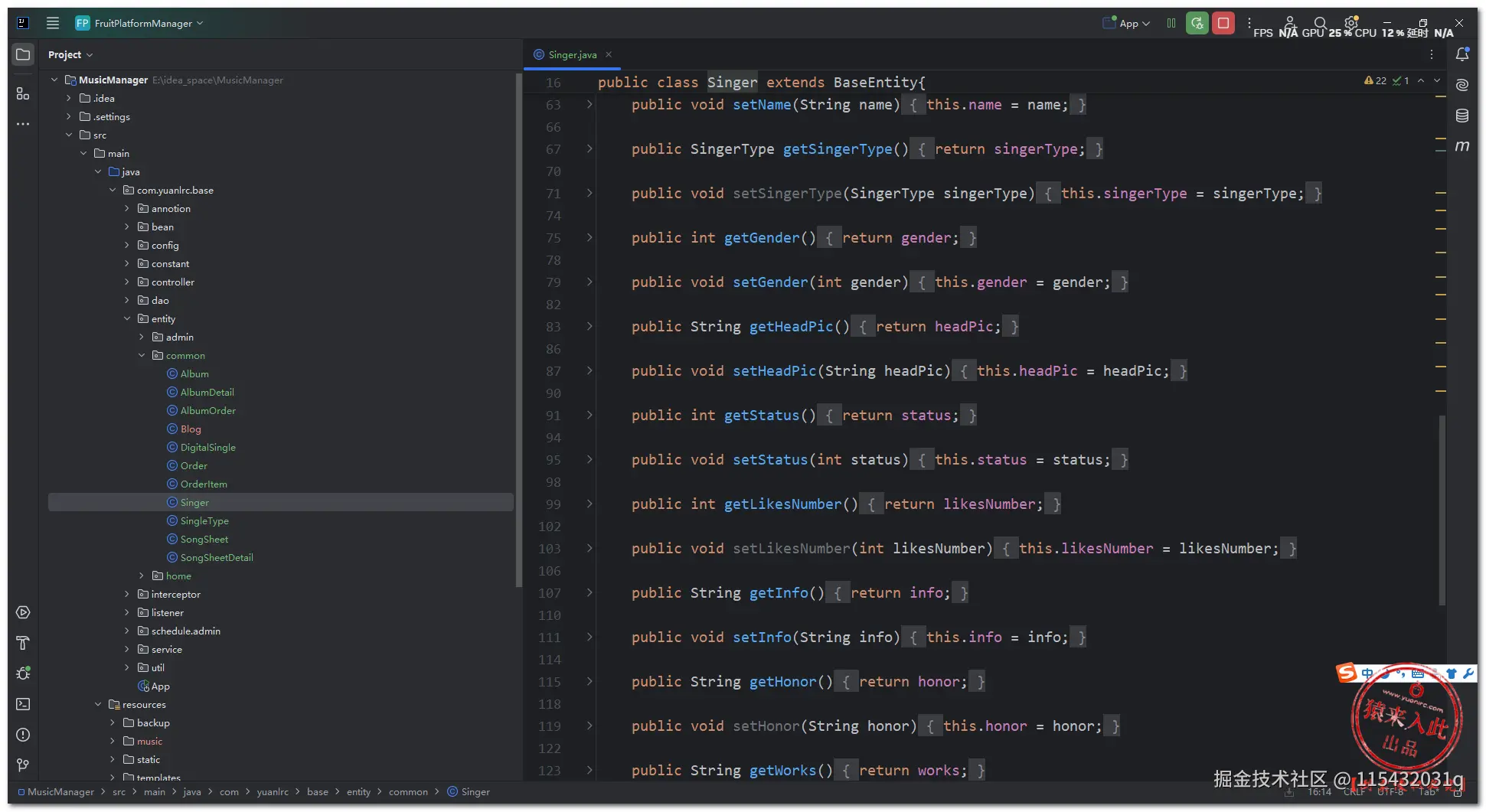Open the App run configuration dropdown
1486x812 pixels.
(1126, 23)
